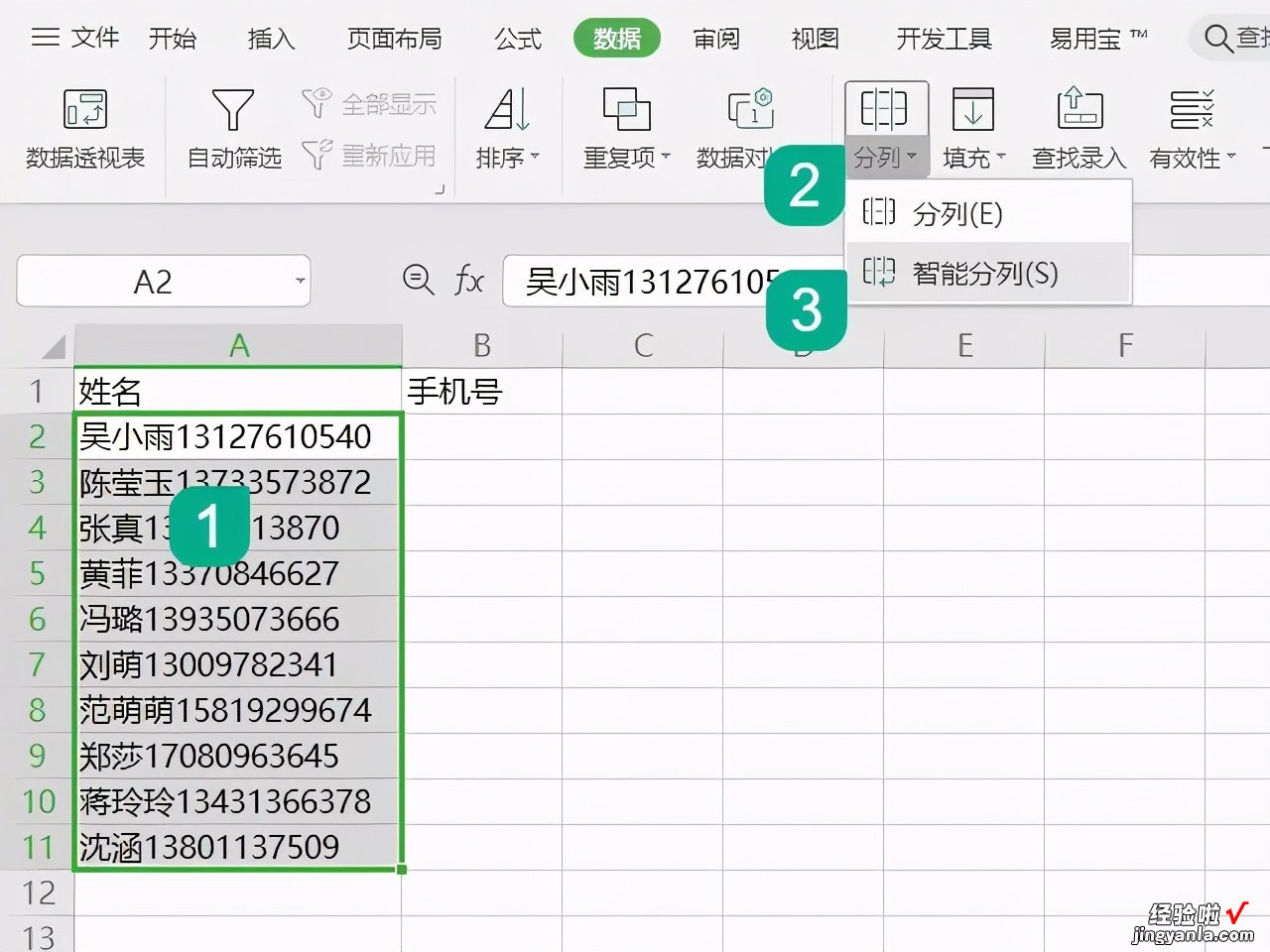Expand the 排序 dropdown arrow
The width and height of the screenshot is (1270, 952).
(x=535, y=157)
